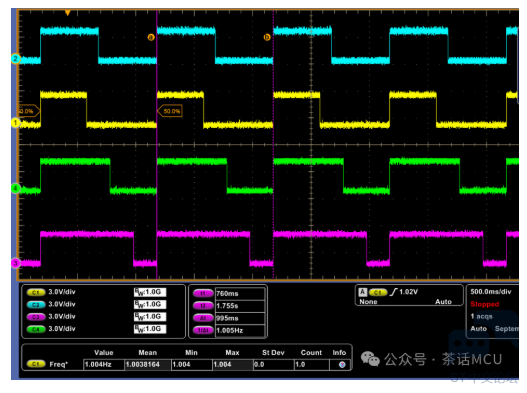Click the Freq measurement label

(58, 364)
